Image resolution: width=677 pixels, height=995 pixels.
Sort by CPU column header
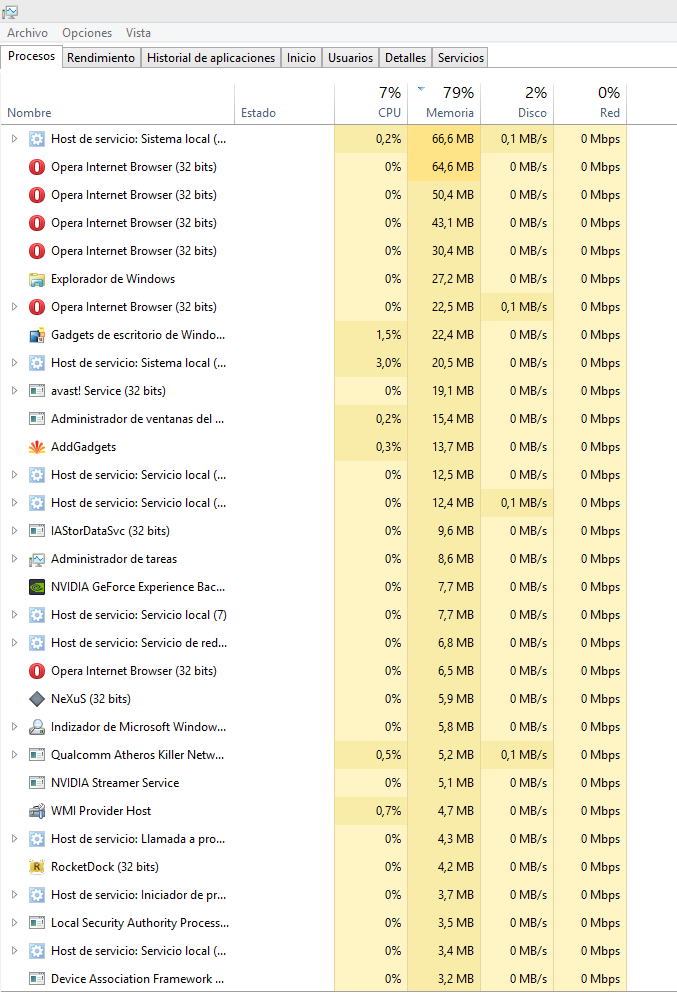(x=371, y=103)
